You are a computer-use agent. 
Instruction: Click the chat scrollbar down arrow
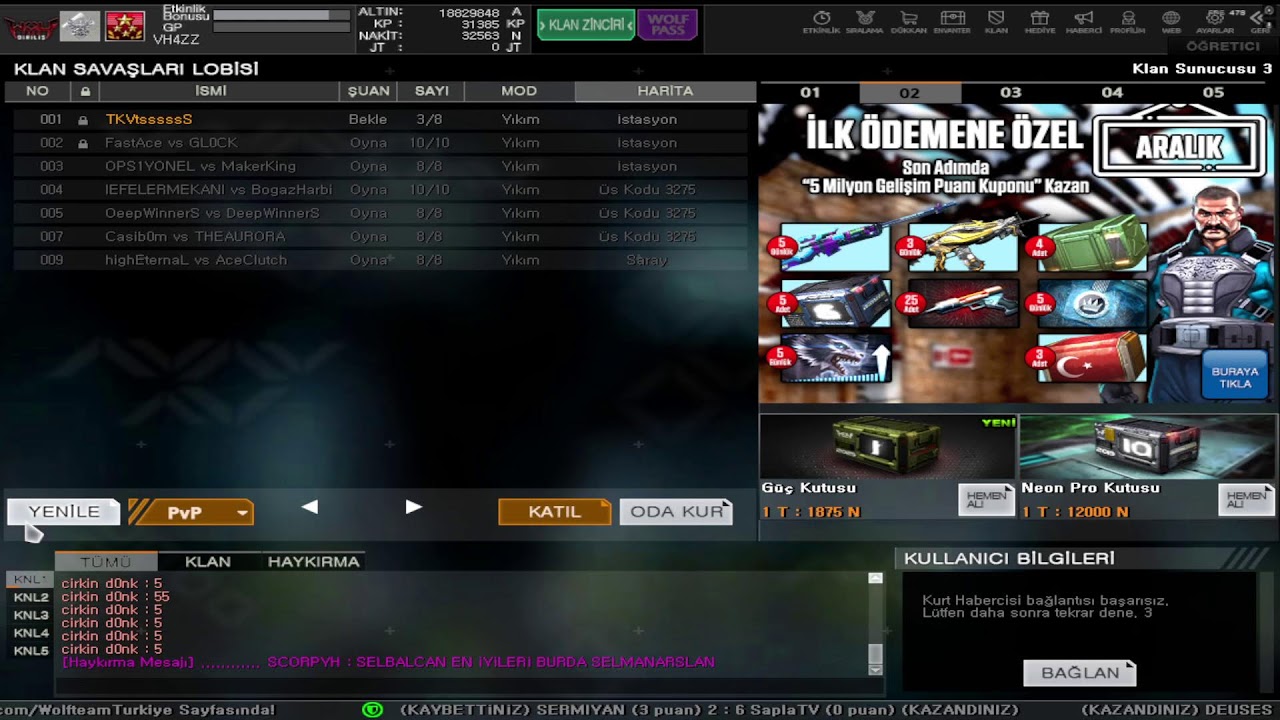(875, 669)
